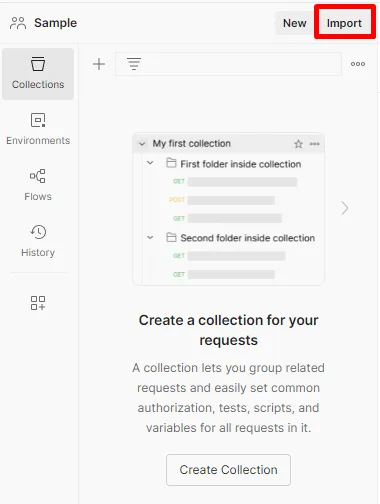Open the Collections sidebar tab

[38, 74]
